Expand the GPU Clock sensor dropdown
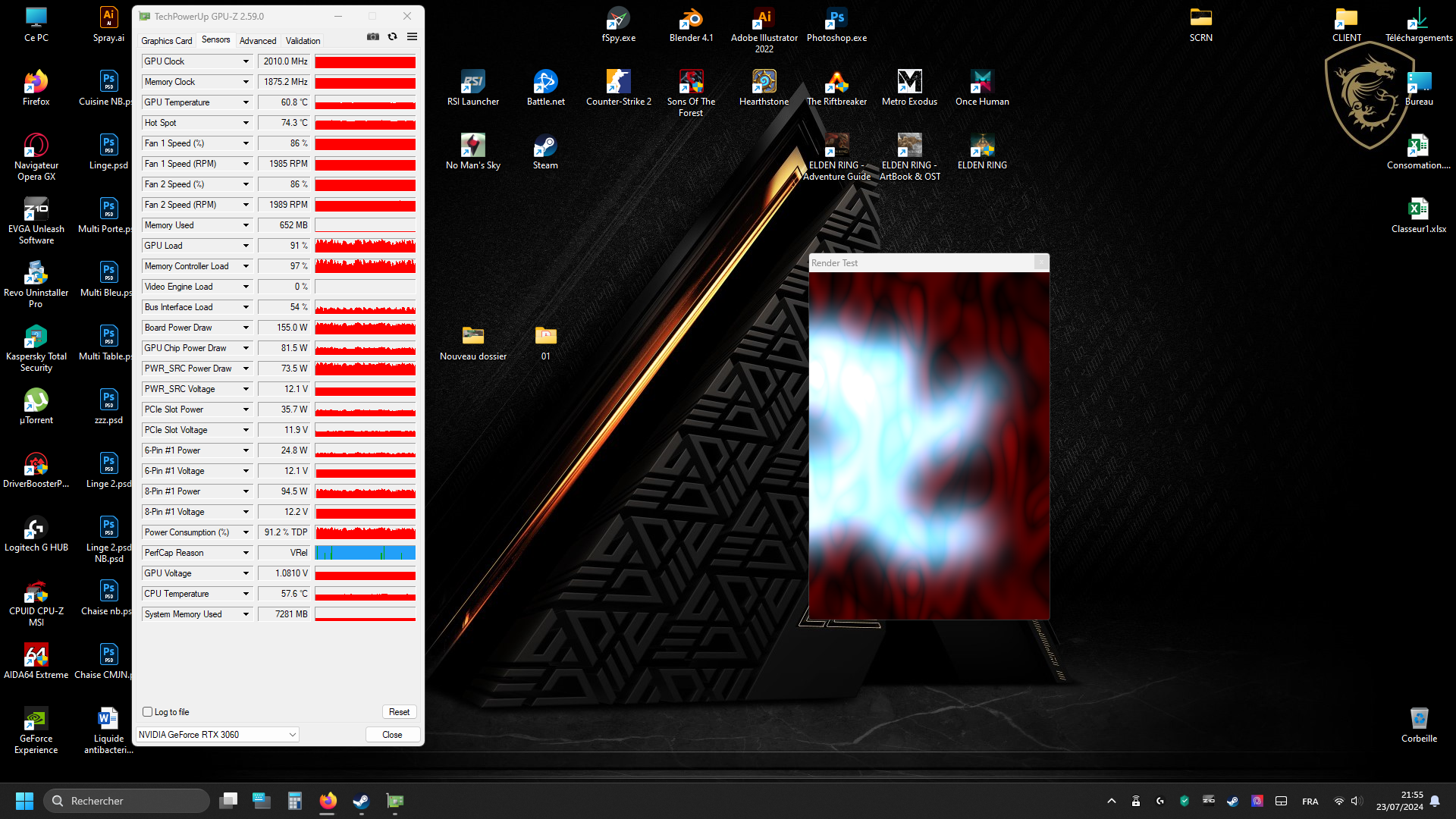 tap(246, 61)
